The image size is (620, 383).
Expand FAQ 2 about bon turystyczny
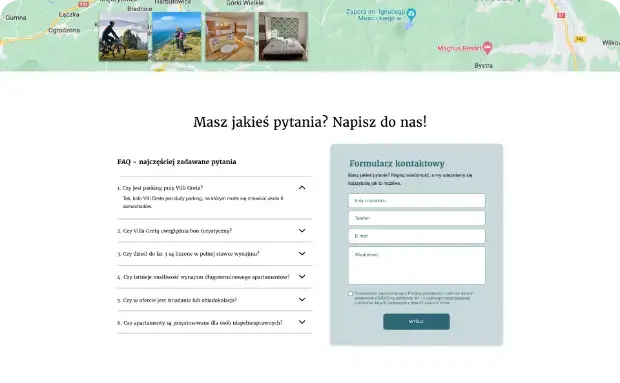302,230
